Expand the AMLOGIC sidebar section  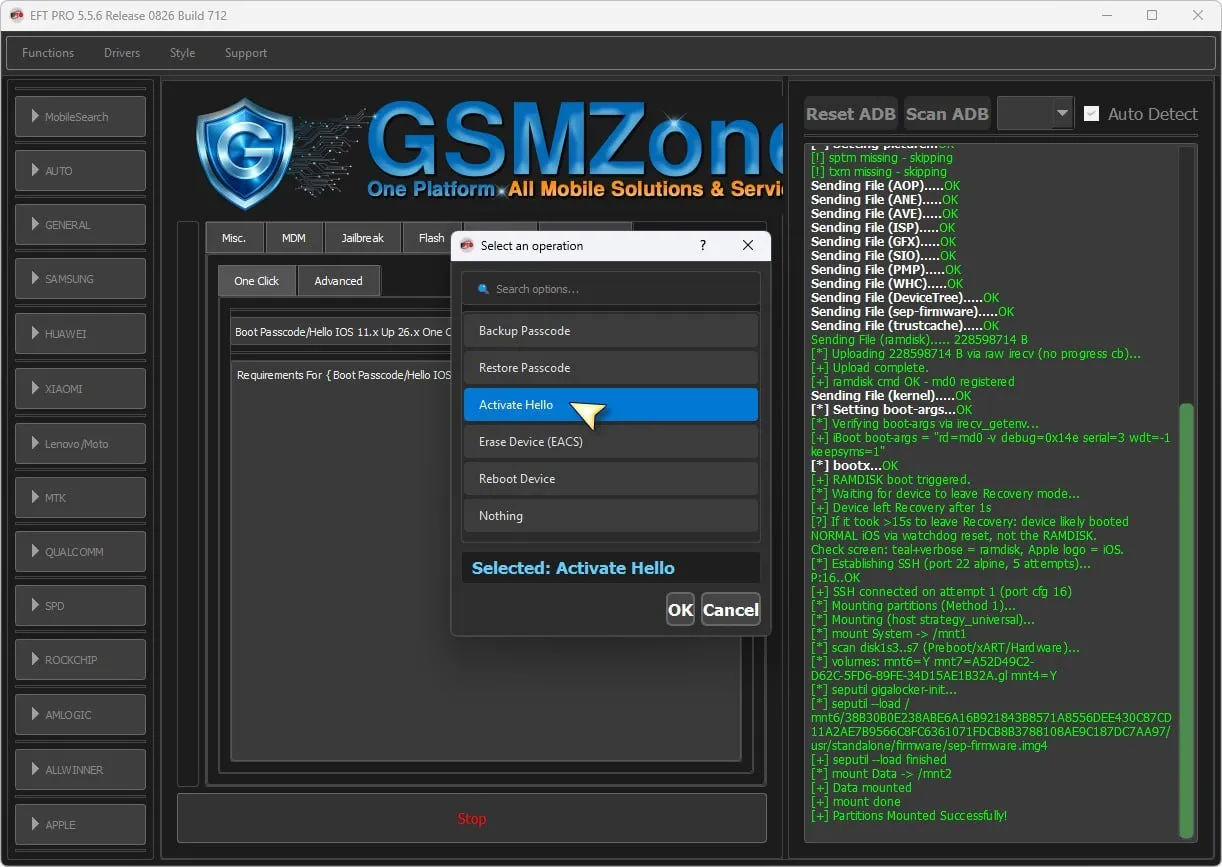click(x=80, y=715)
